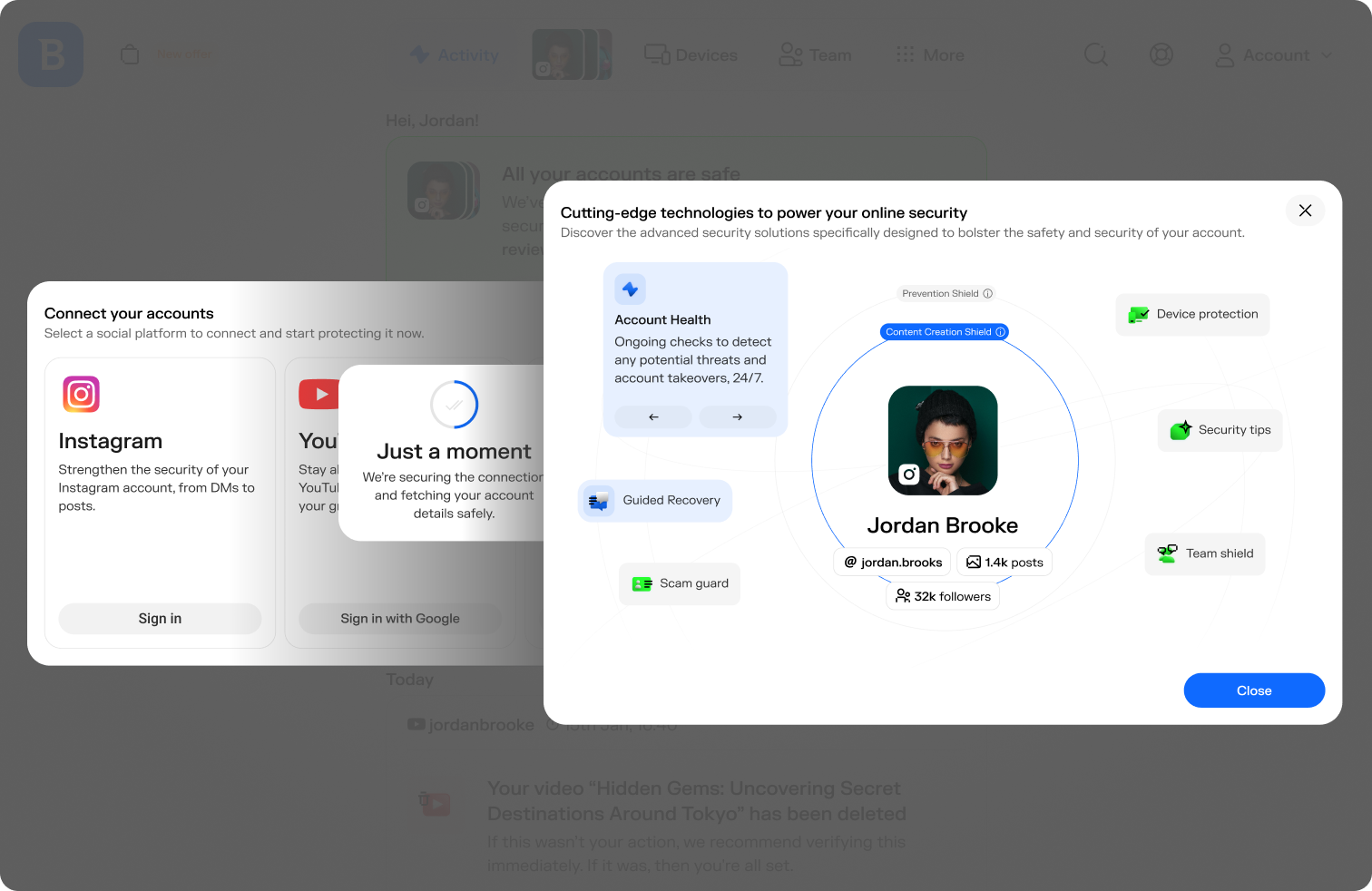Click the Guided Recovery icon
1372x891 pixels.
click(598, 501)
